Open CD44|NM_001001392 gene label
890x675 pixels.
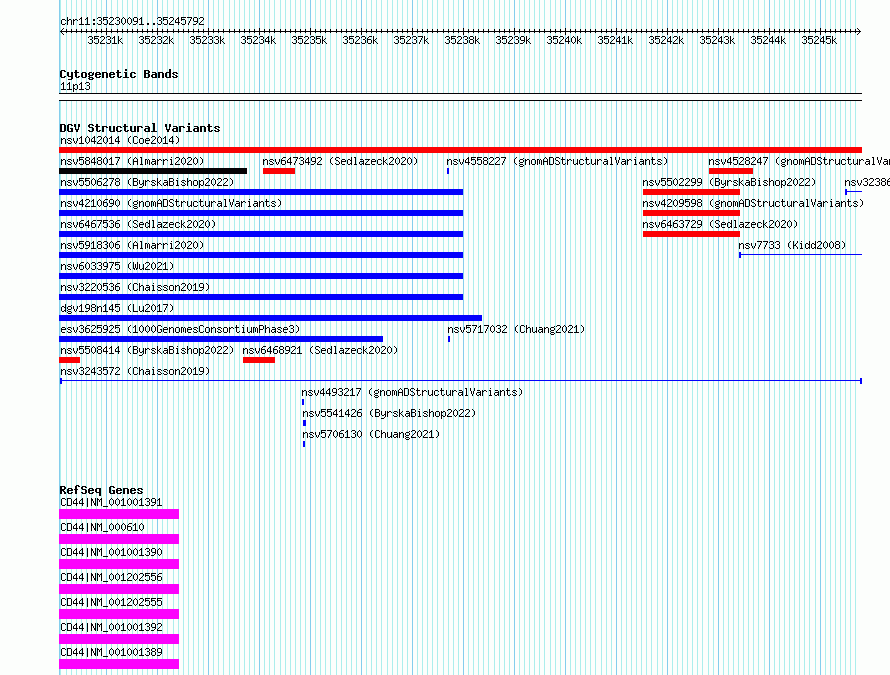pos(111,627)
